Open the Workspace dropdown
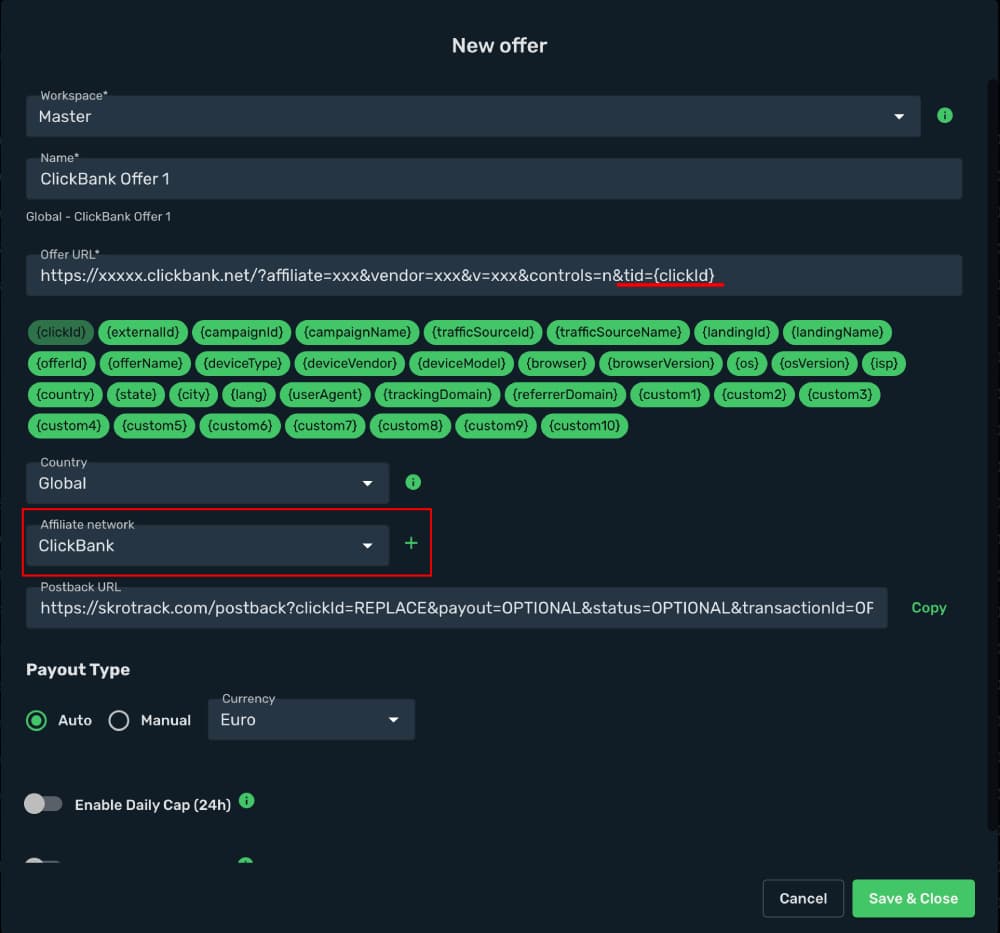1000x933 pixels. tap(473, 116)
